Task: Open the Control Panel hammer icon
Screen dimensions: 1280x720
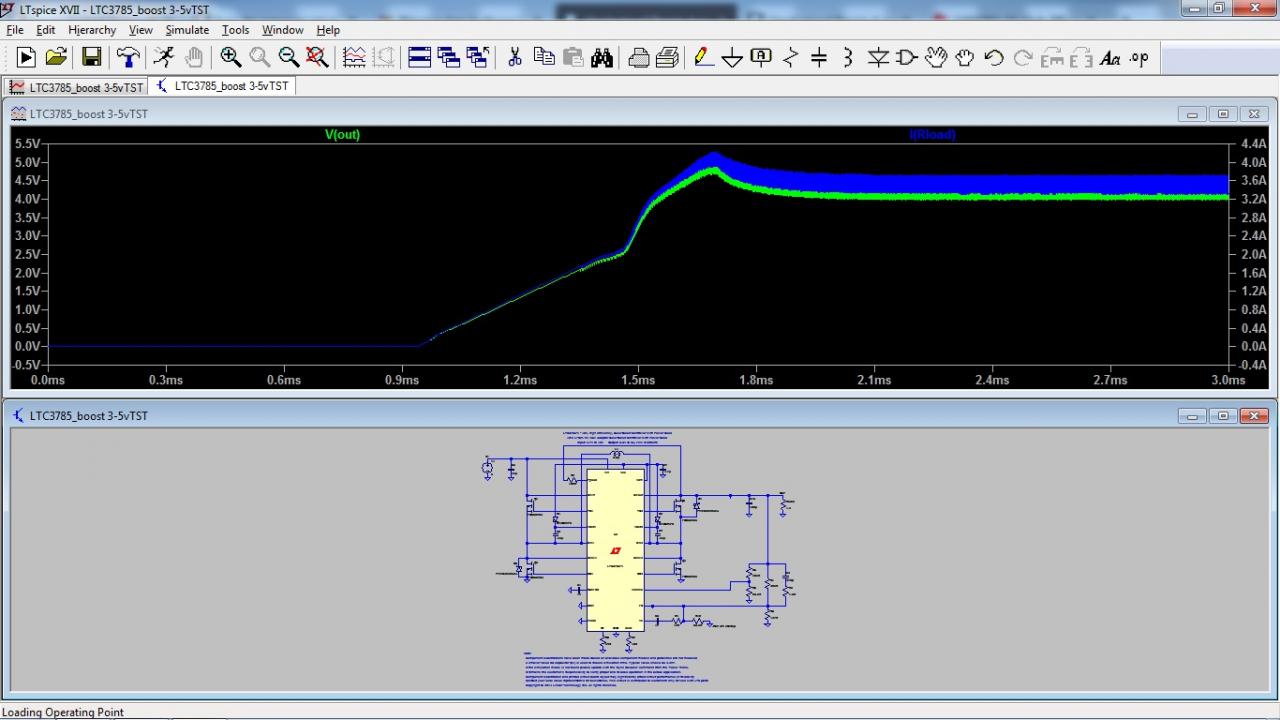Action: 128,58
